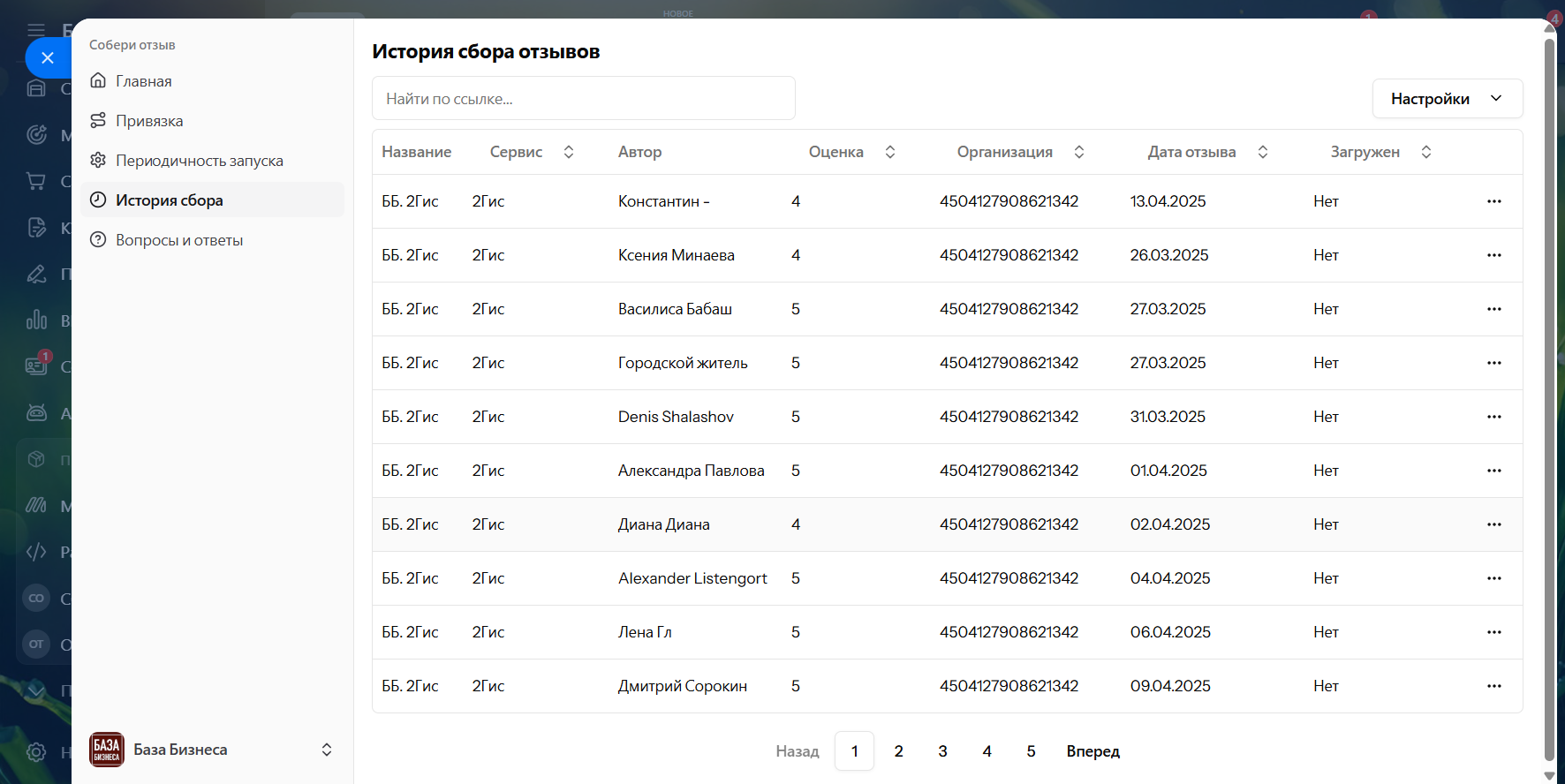This screenshot has width=1565, height=784.
Task: Open row options for Диана Диана review
Action: click(x=1494, y=524)
